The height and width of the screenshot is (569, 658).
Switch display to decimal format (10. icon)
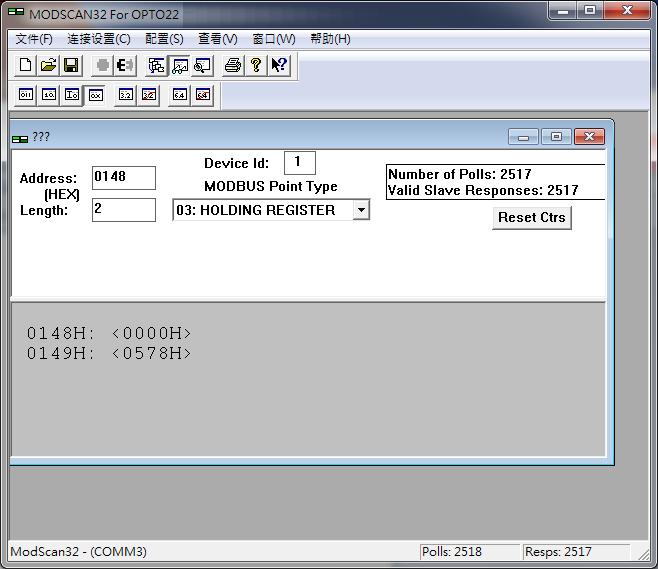49,95
